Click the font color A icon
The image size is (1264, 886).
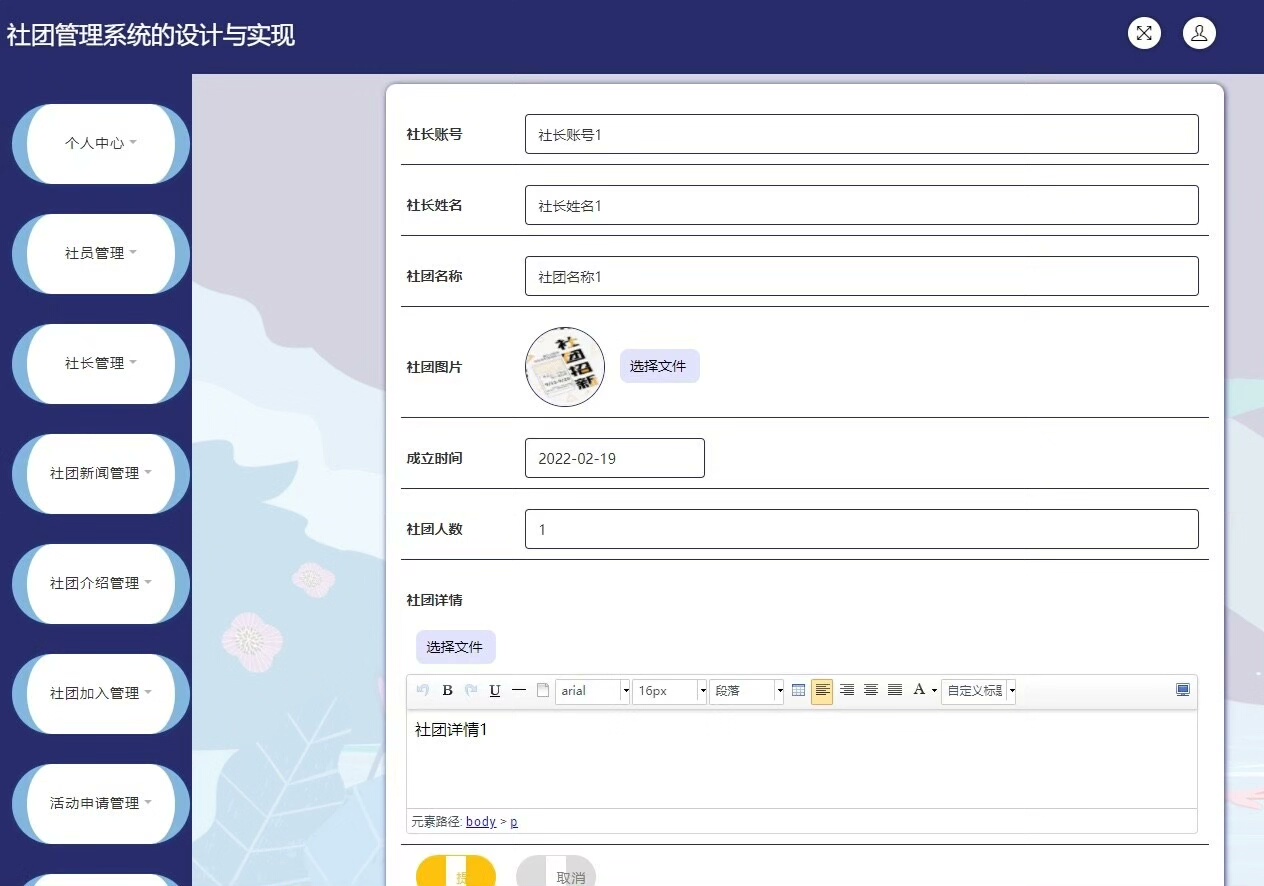click(x=919, y=690)
